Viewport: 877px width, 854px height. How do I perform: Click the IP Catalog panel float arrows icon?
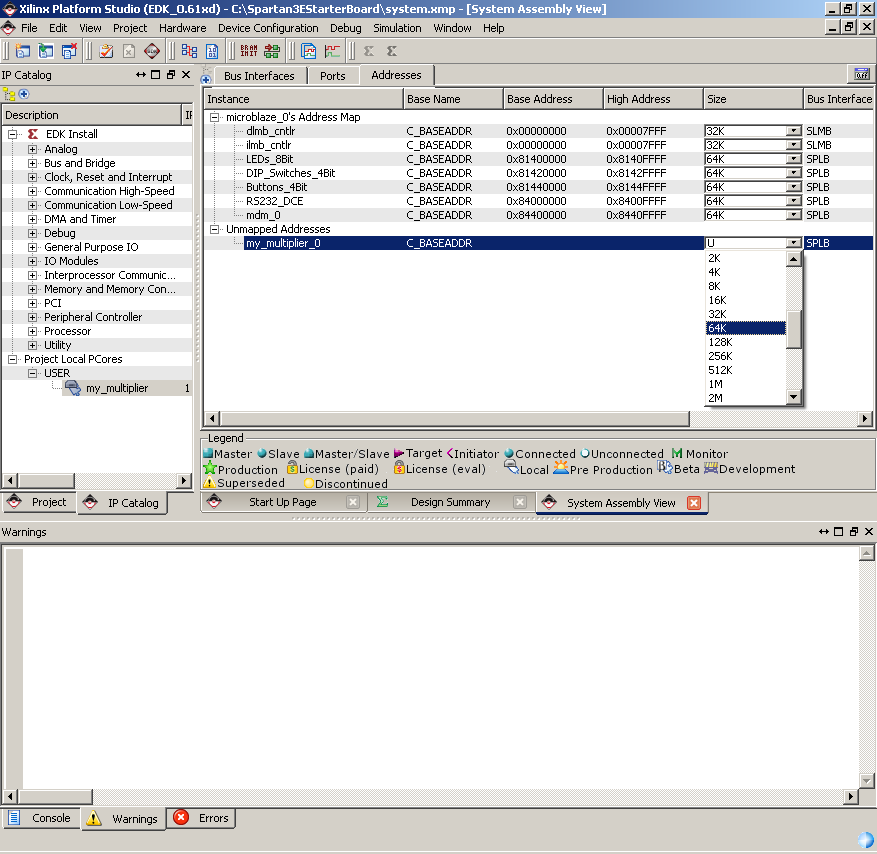click(140, 75)
